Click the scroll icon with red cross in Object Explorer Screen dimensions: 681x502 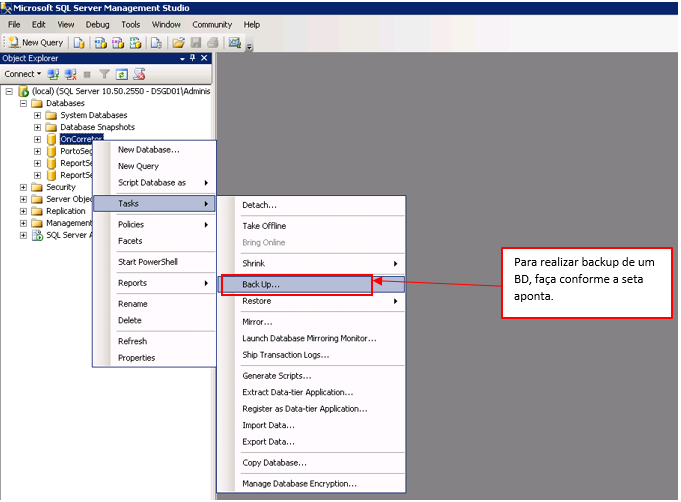139,74
